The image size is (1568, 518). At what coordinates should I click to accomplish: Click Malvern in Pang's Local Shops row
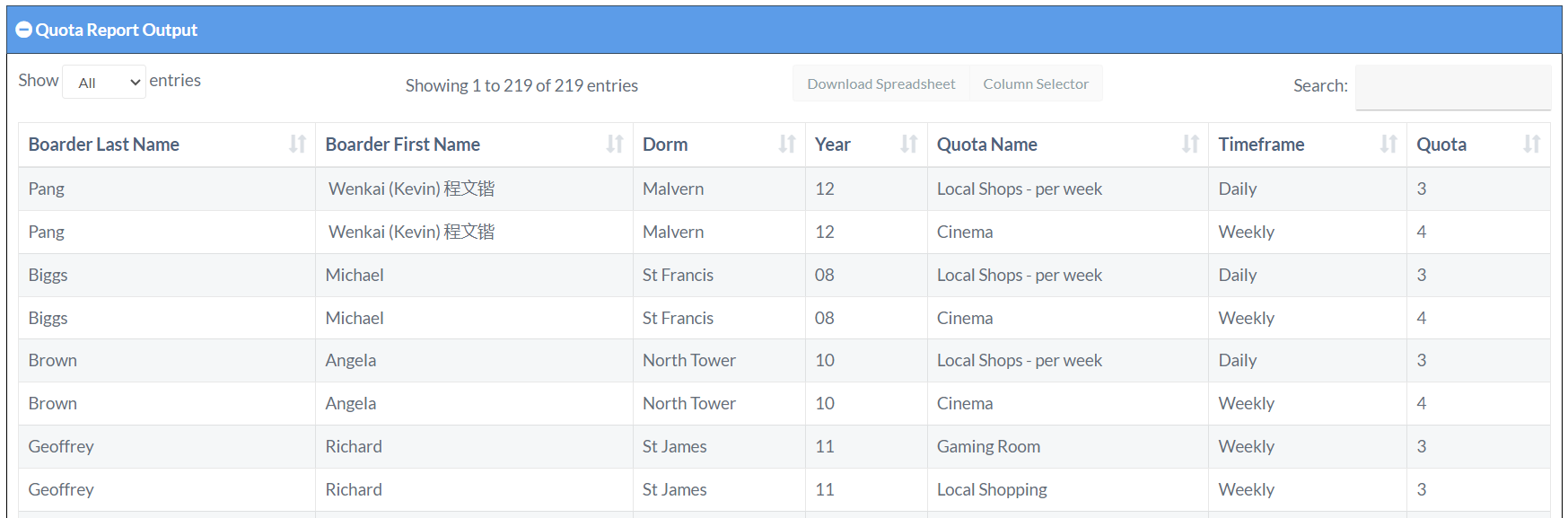point(673,189)
